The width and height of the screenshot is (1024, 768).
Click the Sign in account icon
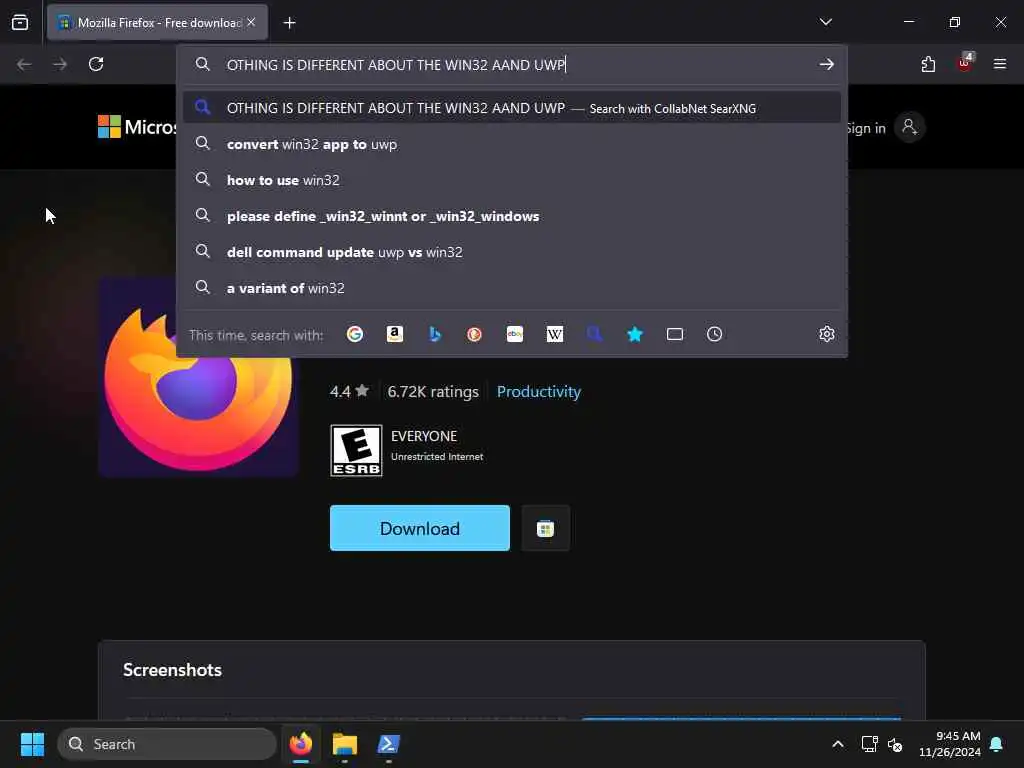tap(909, 127)
